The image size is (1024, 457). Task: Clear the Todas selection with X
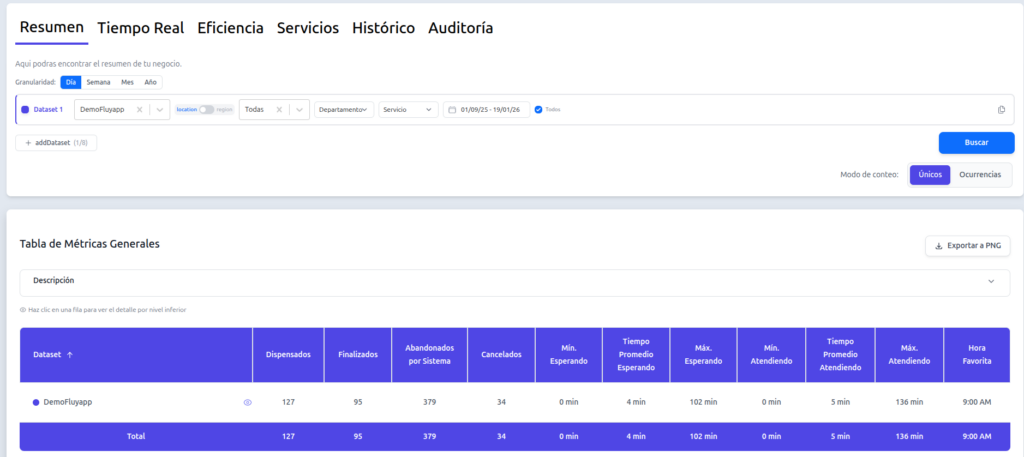(x=280, y=110)
